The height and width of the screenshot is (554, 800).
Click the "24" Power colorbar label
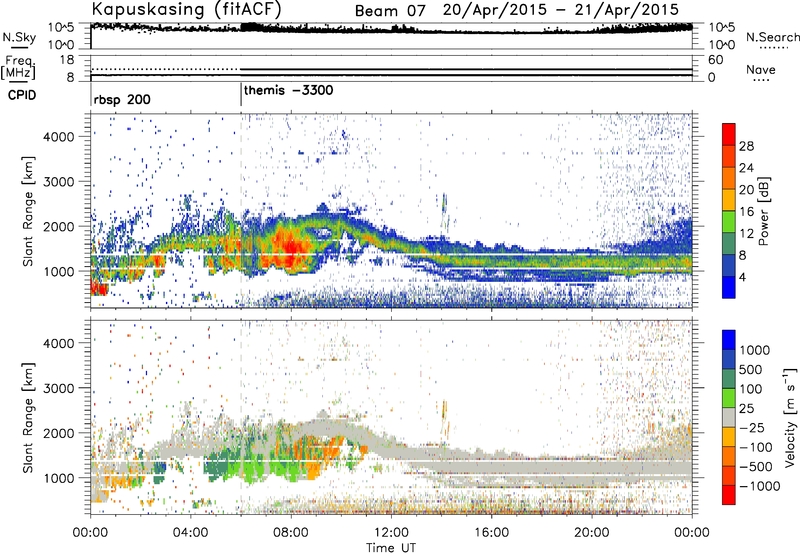click(x=746, y=168)
